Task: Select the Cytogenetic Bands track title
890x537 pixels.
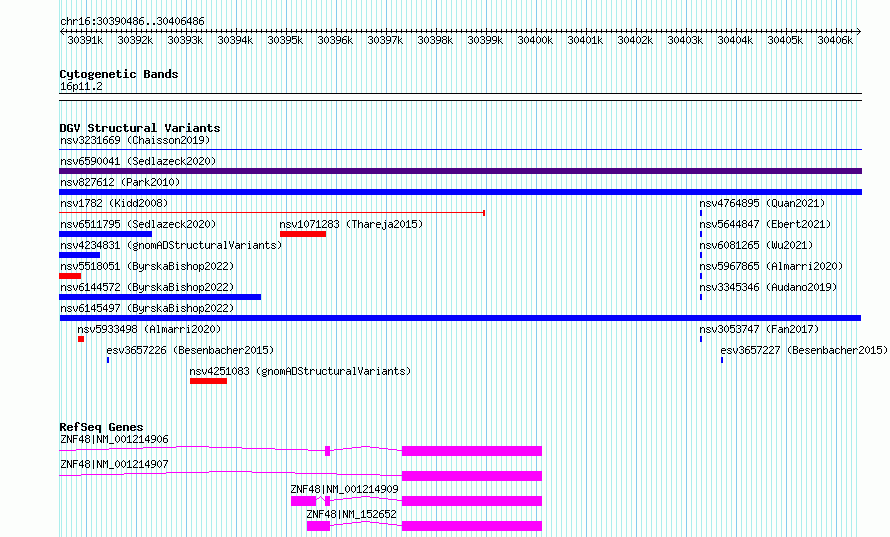Action: pos(119,74)
